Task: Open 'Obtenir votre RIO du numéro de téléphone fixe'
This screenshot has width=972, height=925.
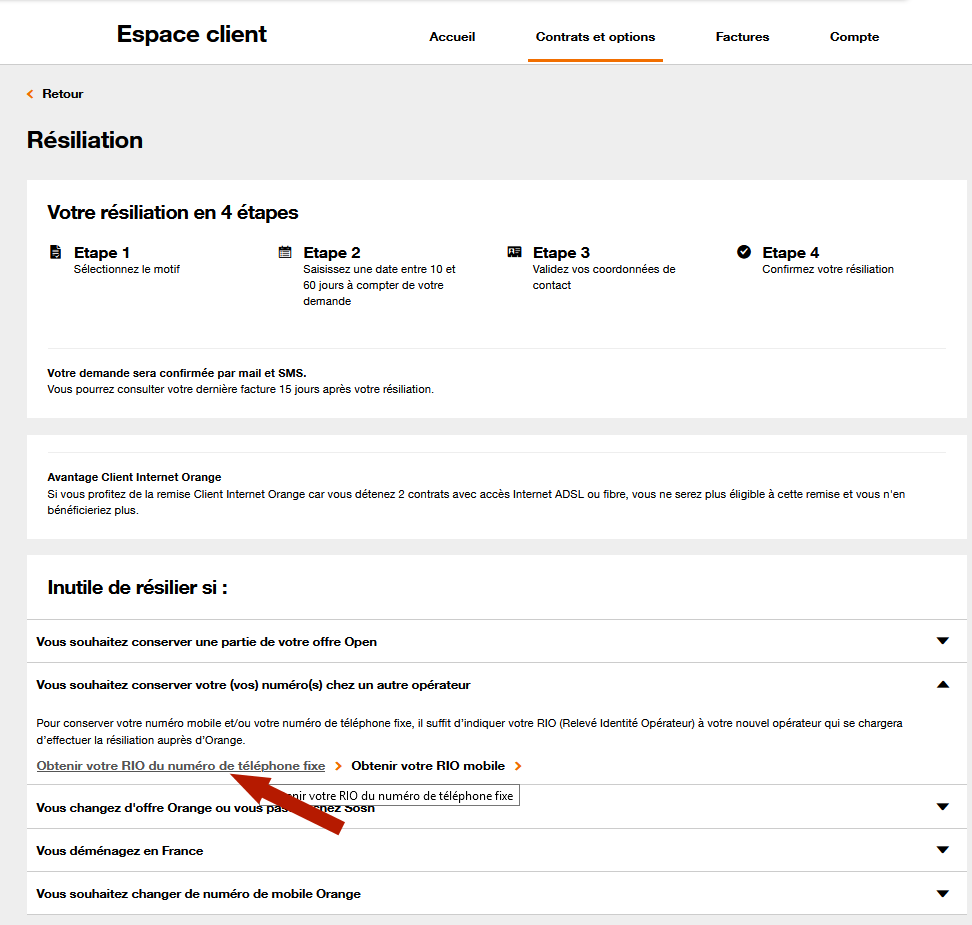Action: point(180,766)
